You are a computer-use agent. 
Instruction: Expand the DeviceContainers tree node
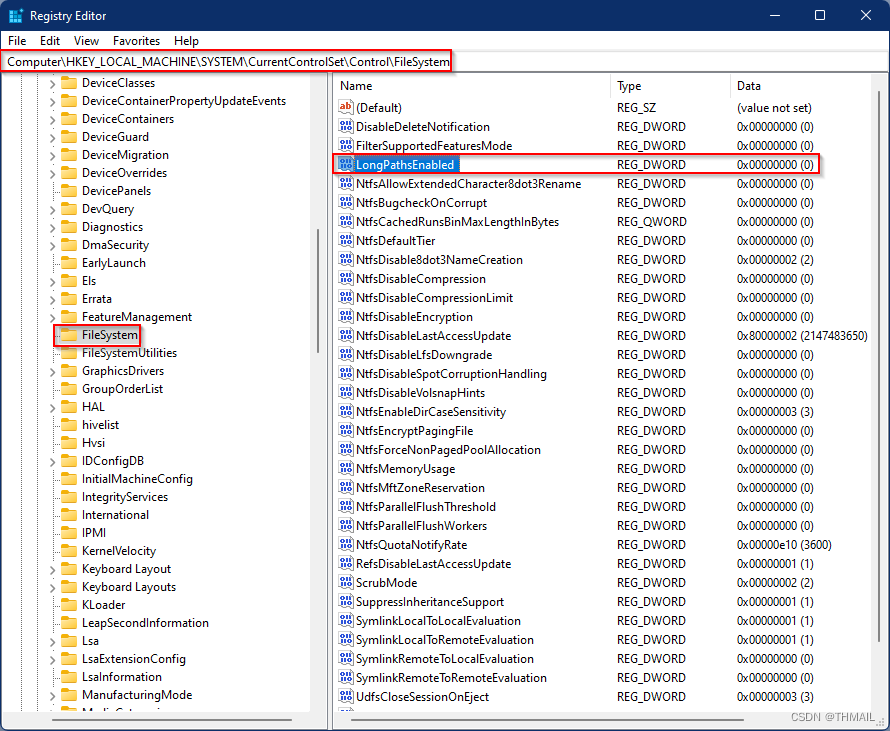click(52, 119)
